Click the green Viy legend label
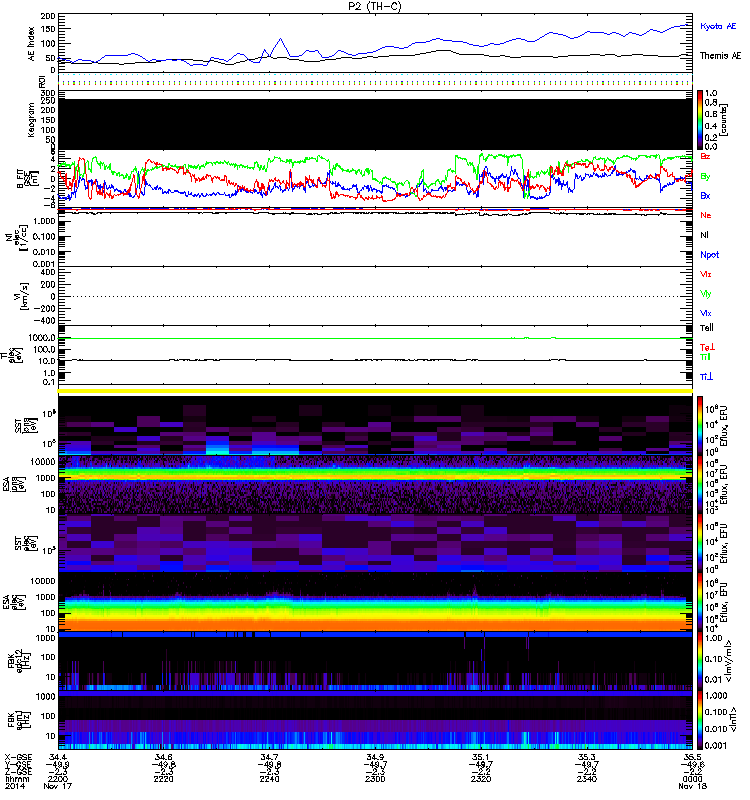 705,294
